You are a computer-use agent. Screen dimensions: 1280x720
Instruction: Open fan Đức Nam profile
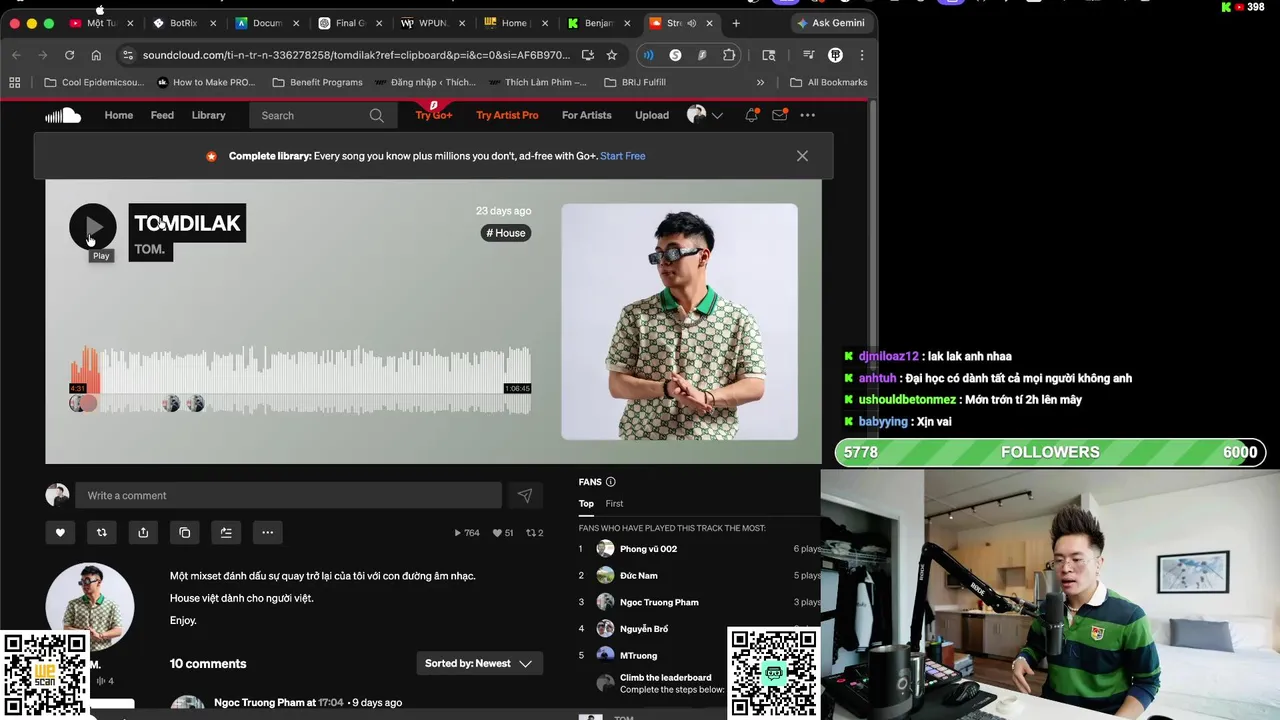[639, 576]
